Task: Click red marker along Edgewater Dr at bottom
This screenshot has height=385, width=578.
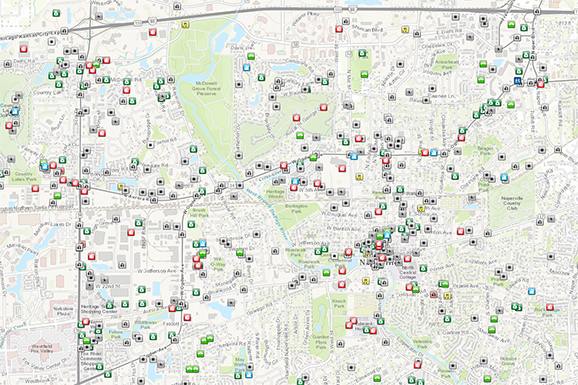Action: click(x=417, y=365)
